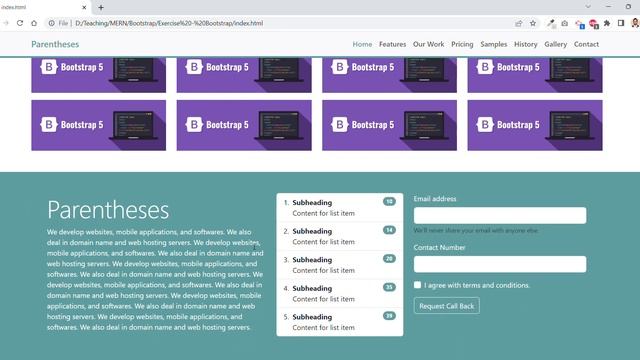This screenshot has height=360, width=640.
Task: Open Our Work nav link
Action: pos(428,44)
